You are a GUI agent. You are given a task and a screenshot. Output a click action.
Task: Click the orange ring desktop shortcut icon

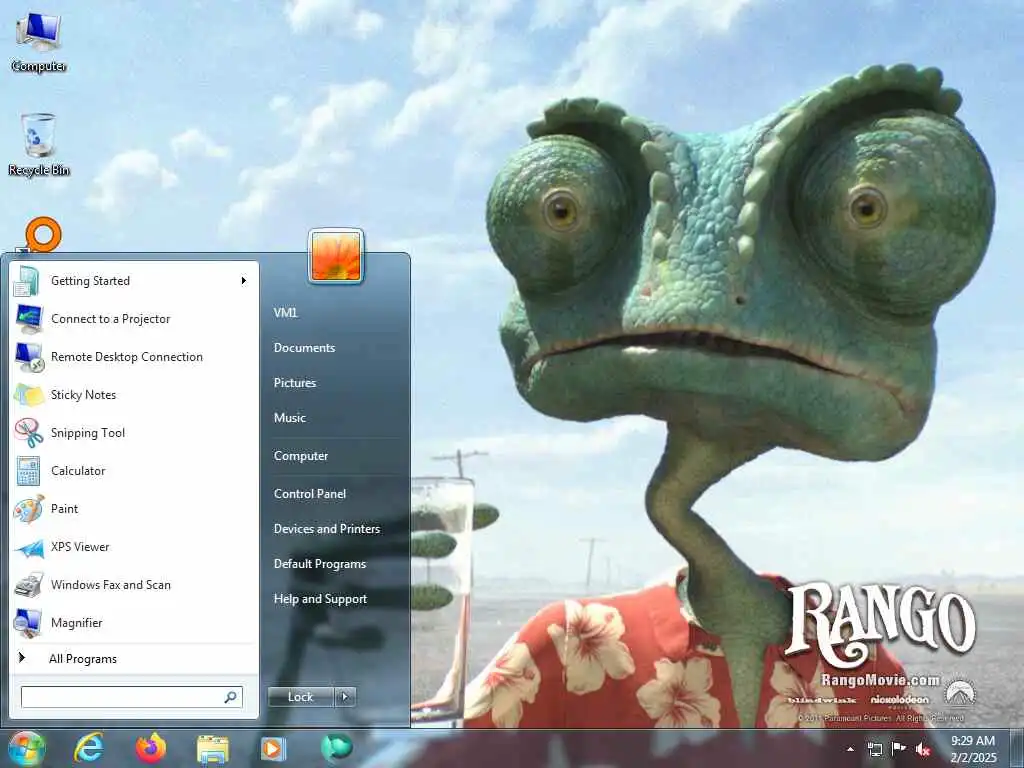[x=42, y=235]
